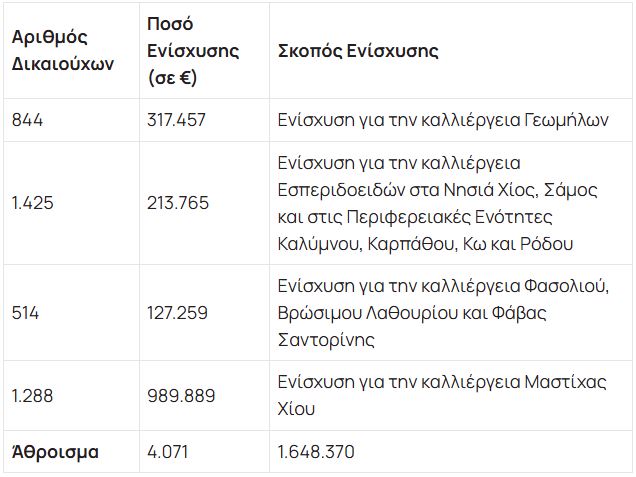Select the total value 4.071
The height and width of the screenshot is (477, 636).
(169, 452)
